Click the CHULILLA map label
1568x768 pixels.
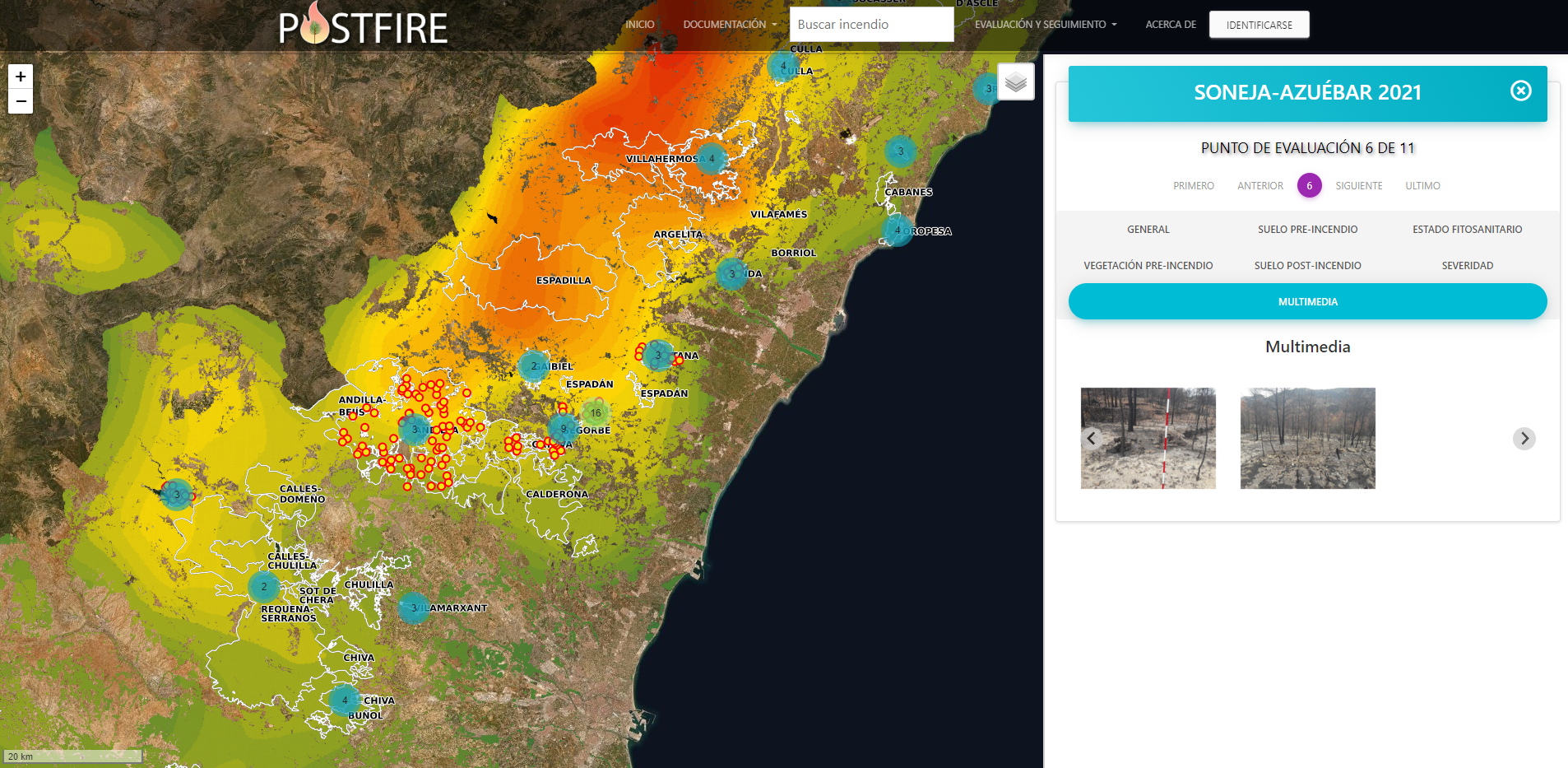pyautogui.click(x=369, y=585)
